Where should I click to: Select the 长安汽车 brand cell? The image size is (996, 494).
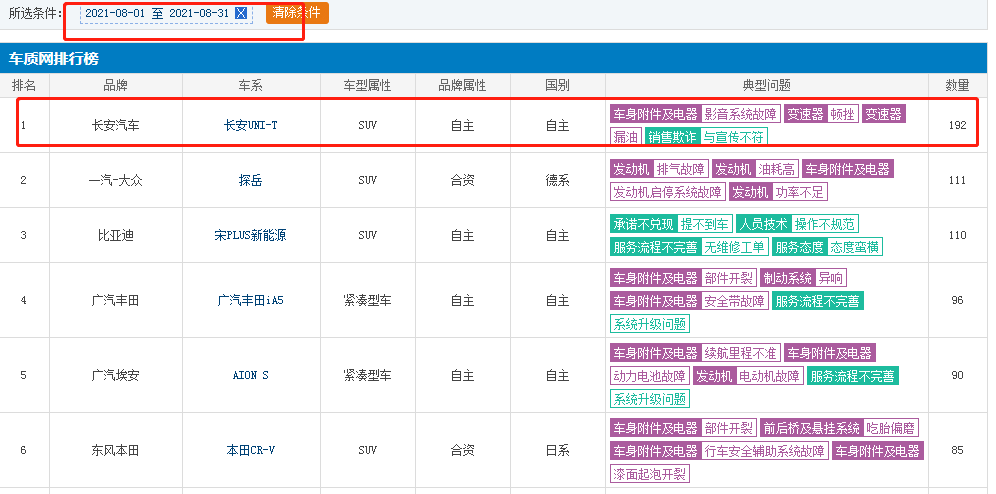click(116, 125)
